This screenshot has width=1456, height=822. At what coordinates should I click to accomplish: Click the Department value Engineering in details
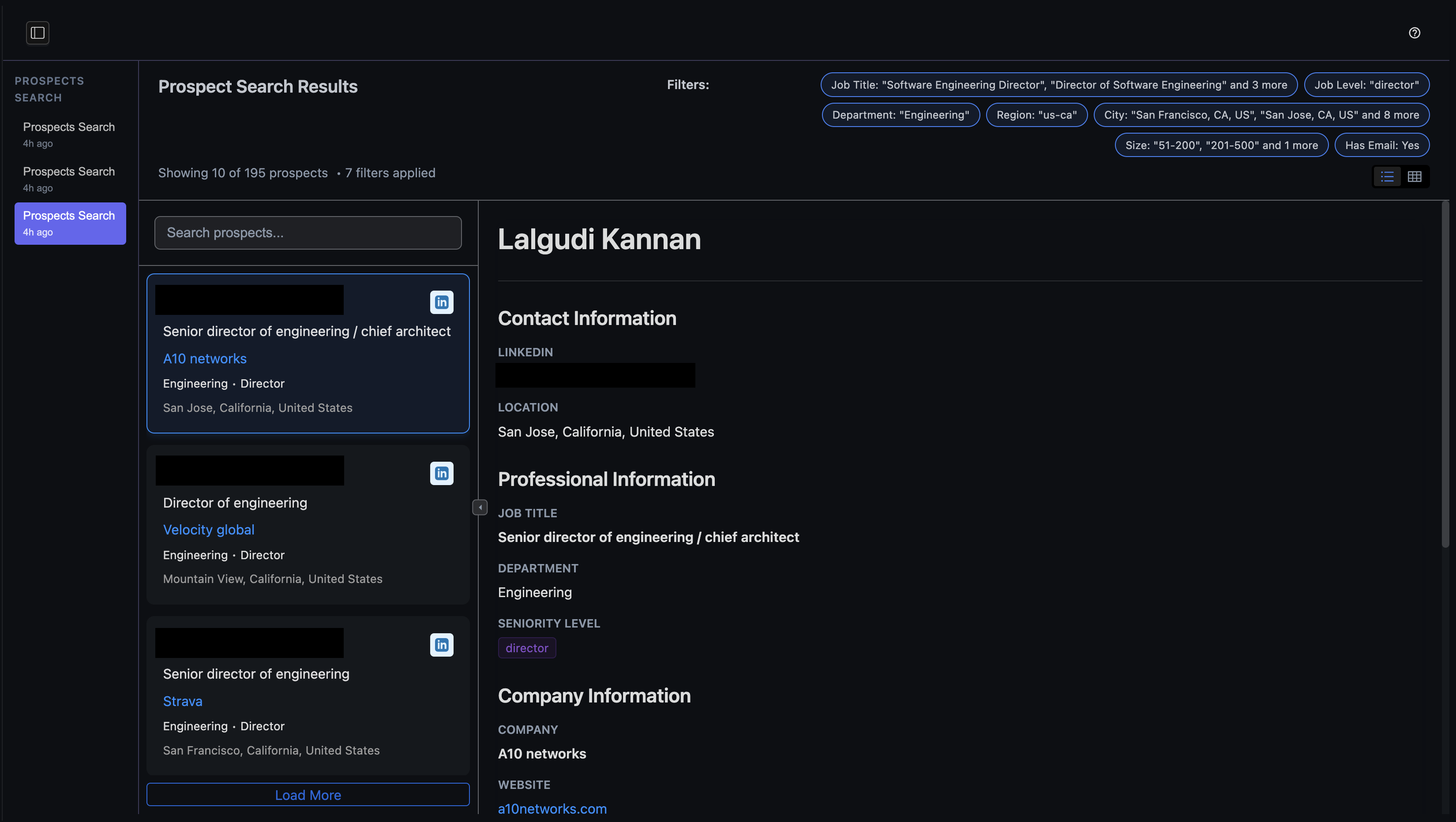[x=535, y=593]
